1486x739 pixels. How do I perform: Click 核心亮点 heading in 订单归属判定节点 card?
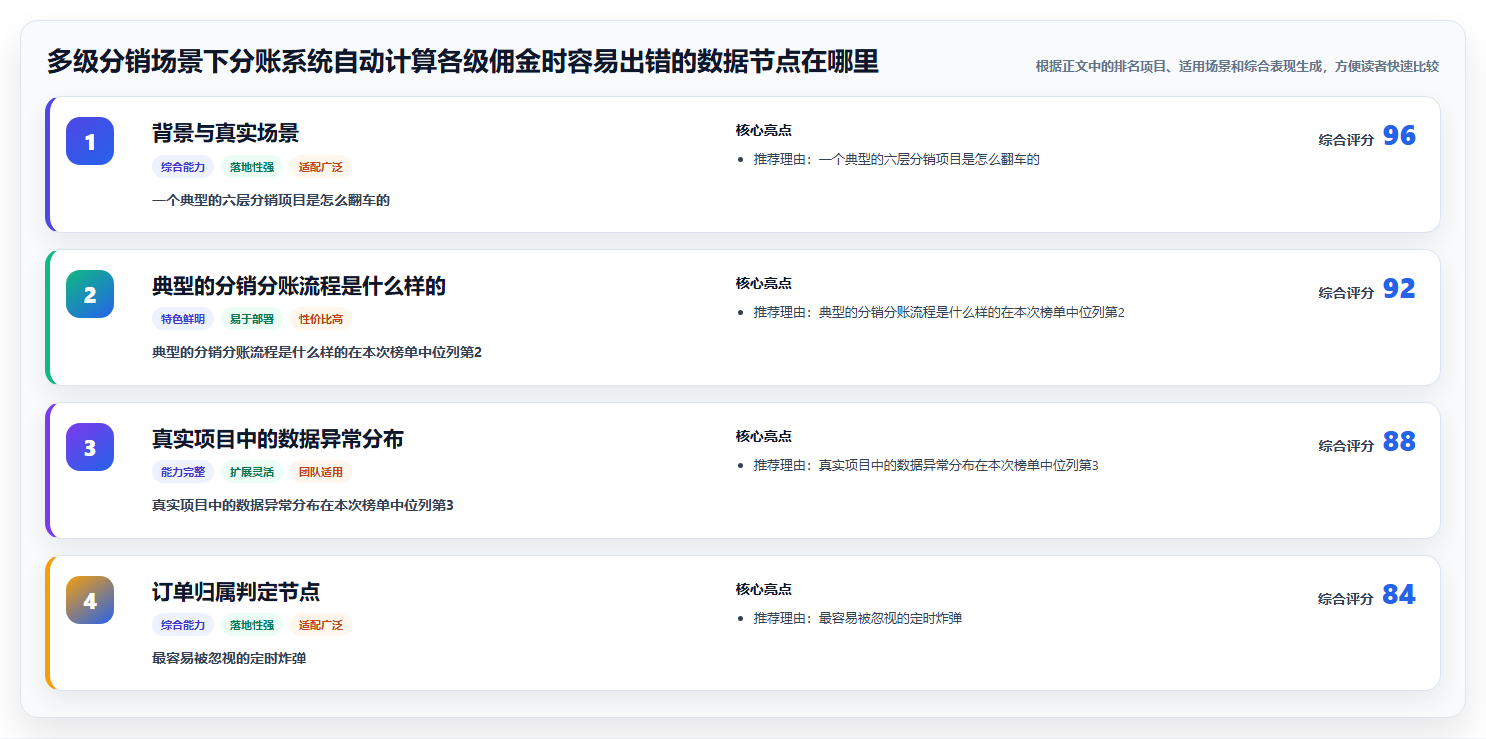(x=764, y=589)
